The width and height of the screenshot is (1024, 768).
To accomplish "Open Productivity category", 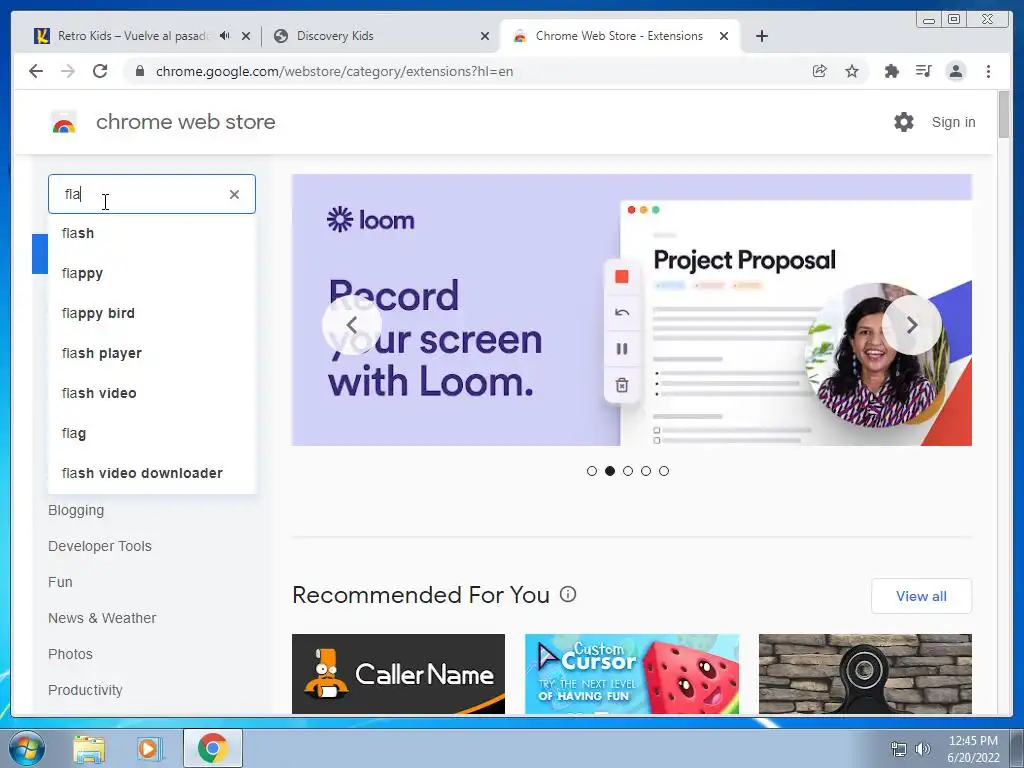I will tap(86, 690).
